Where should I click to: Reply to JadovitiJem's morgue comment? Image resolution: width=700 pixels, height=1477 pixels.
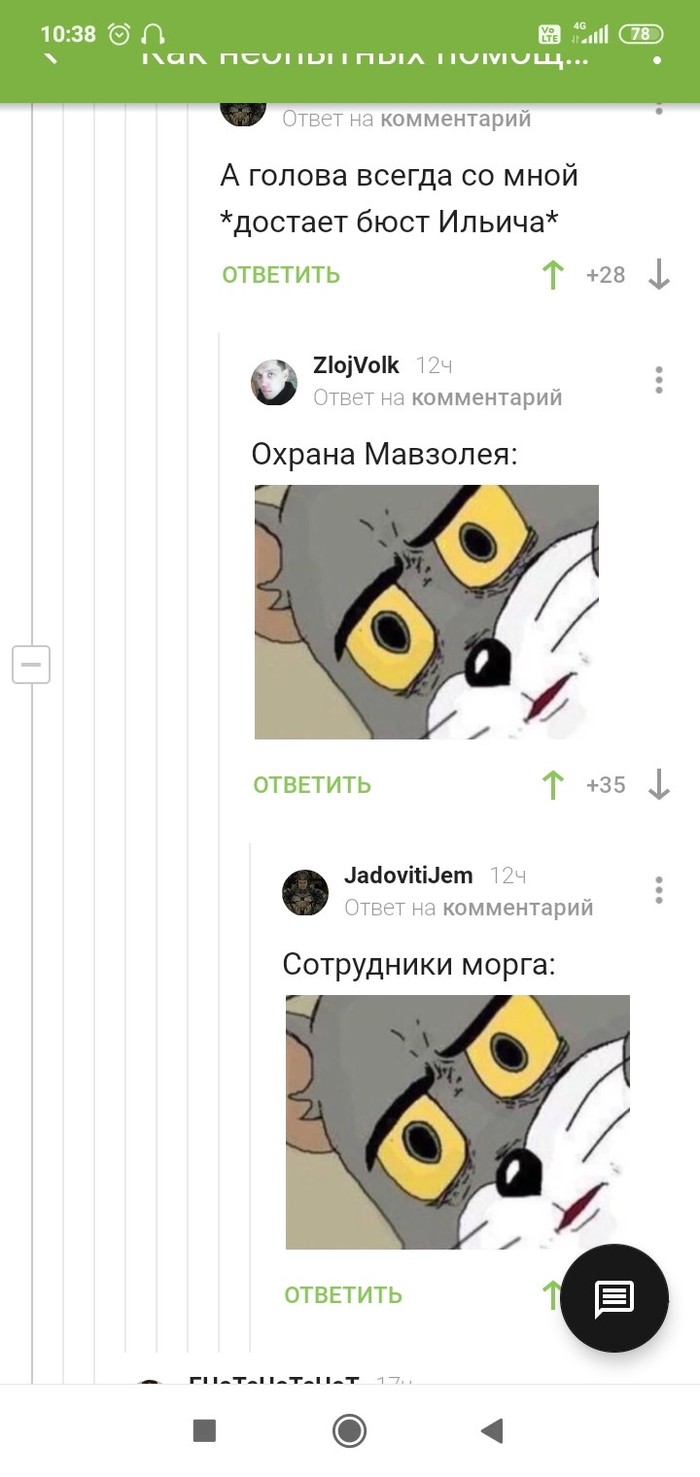tap(343, 1295)
